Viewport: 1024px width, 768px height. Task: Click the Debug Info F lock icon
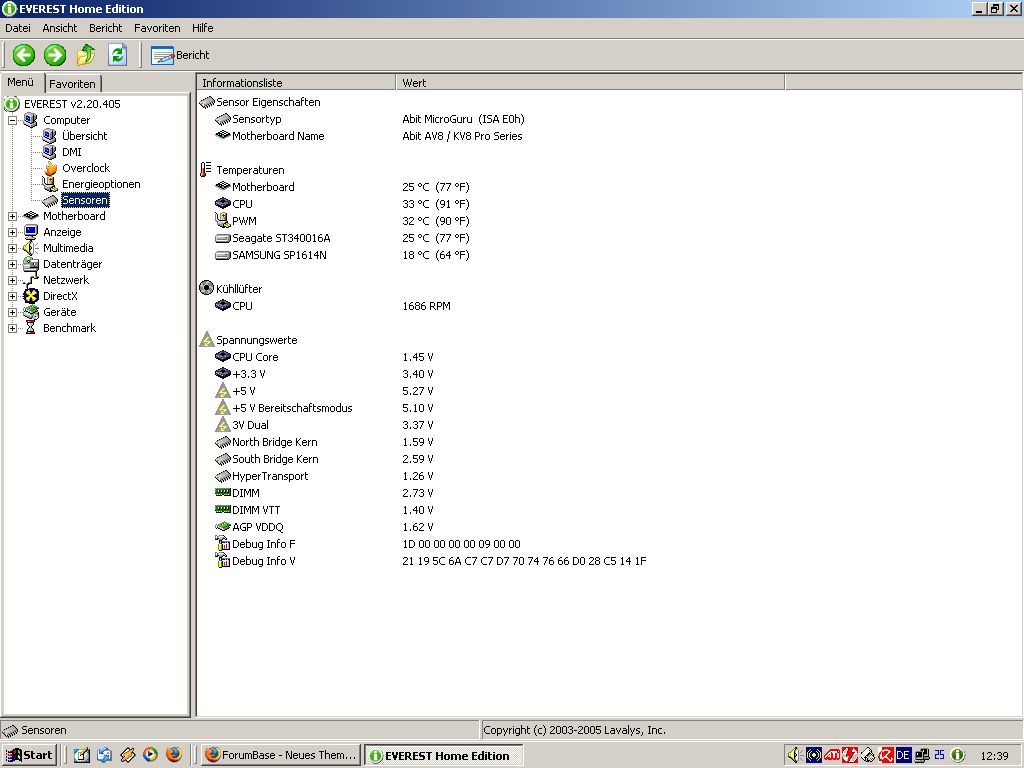click(x=222, y=543)
